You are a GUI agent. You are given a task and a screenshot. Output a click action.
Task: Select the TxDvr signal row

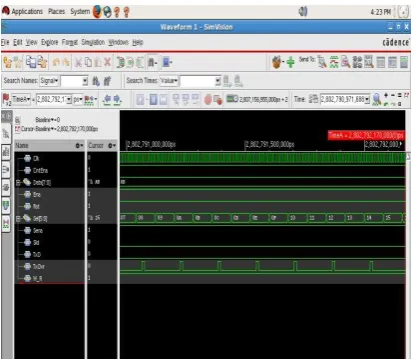[x=49, y=266]
